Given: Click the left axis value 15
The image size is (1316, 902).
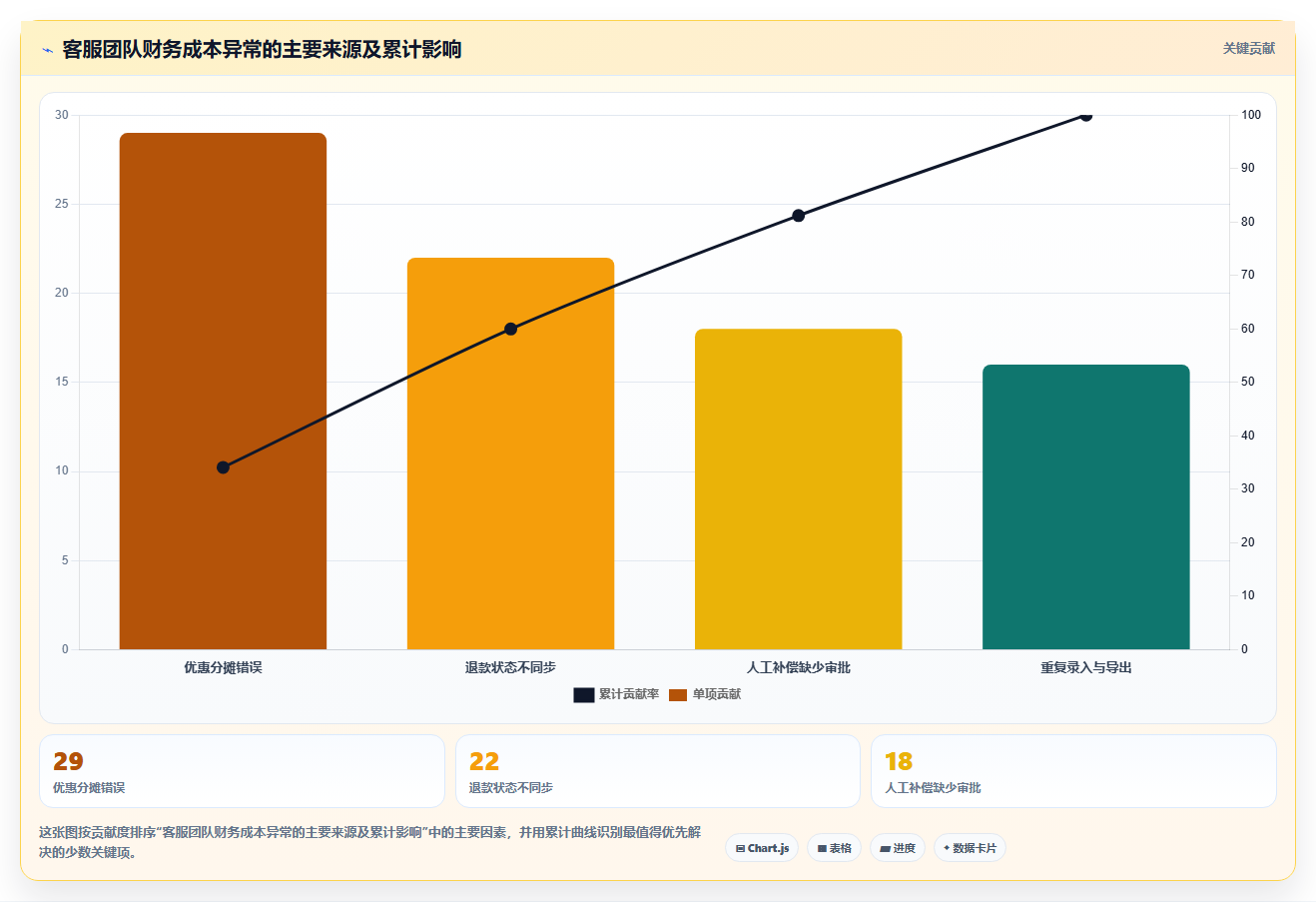Looking at the screenshot, I should pos(62,382).
